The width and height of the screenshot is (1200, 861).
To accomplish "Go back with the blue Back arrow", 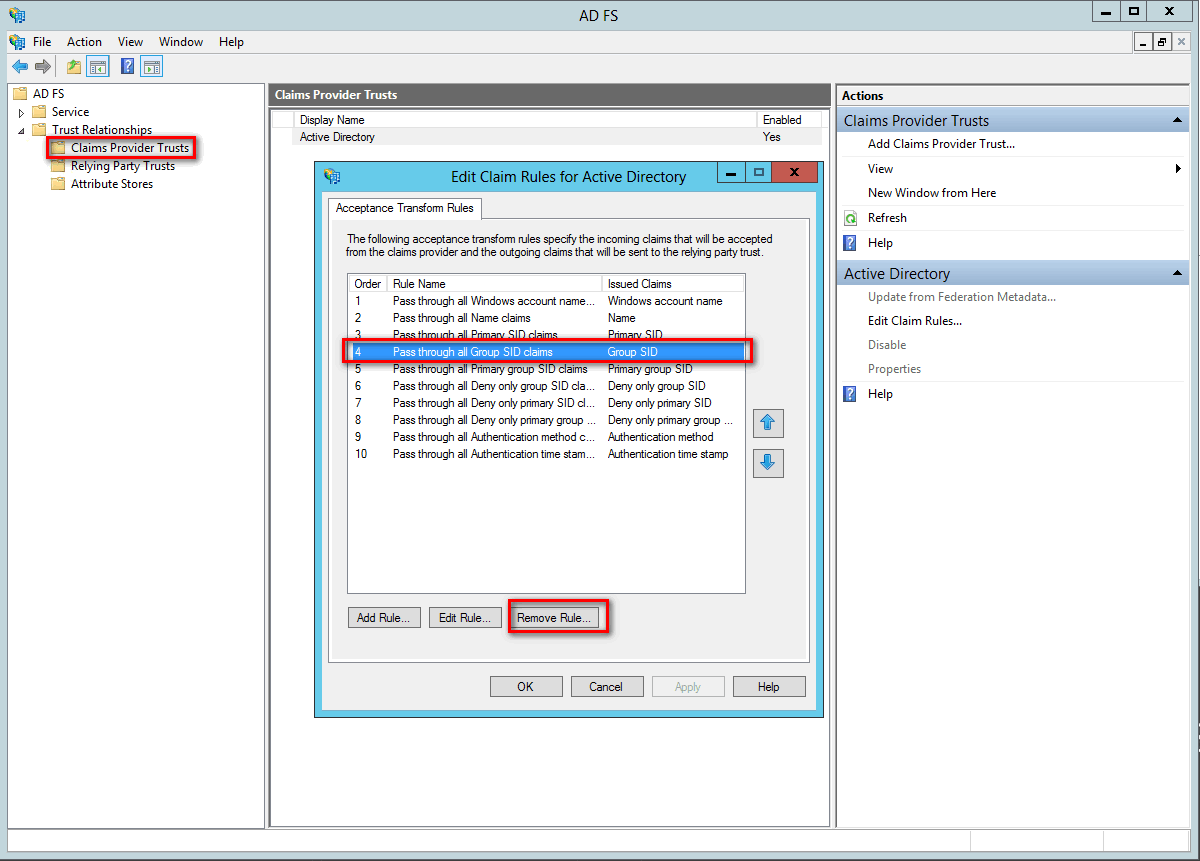I will [20, 67].
